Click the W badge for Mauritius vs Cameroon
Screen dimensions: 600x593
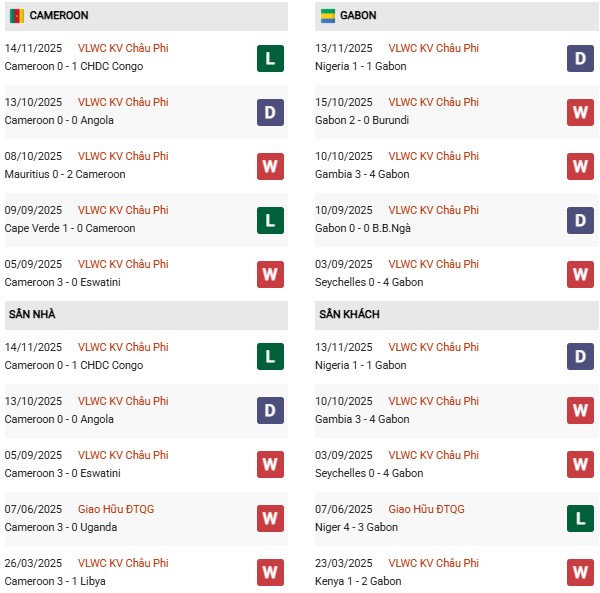(269, 167)
